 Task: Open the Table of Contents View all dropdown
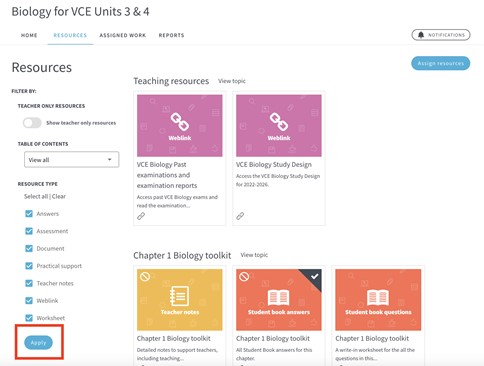coord(71,160)
